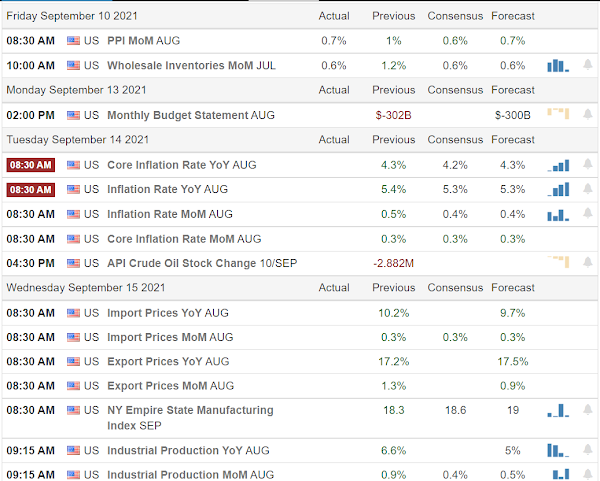Open the Monthly Budget Statement chart icon
Screen dimensions: 600x481
[558, 114]
